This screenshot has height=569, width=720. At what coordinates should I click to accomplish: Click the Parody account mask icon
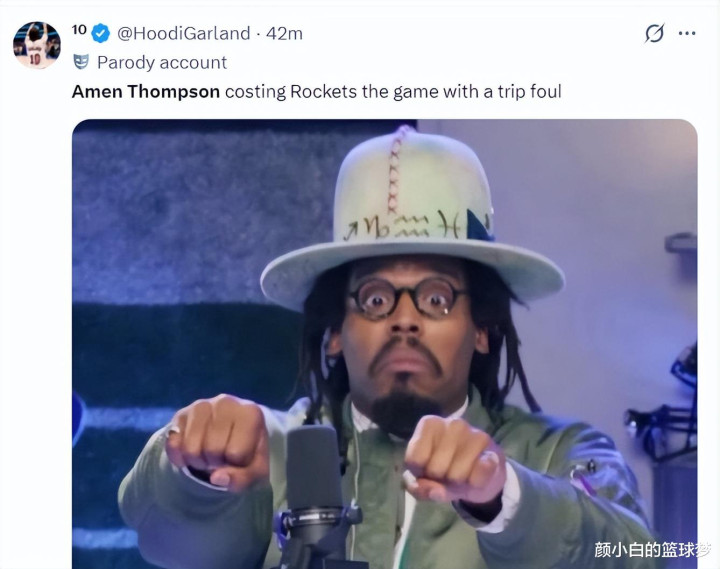coord(81,62)
